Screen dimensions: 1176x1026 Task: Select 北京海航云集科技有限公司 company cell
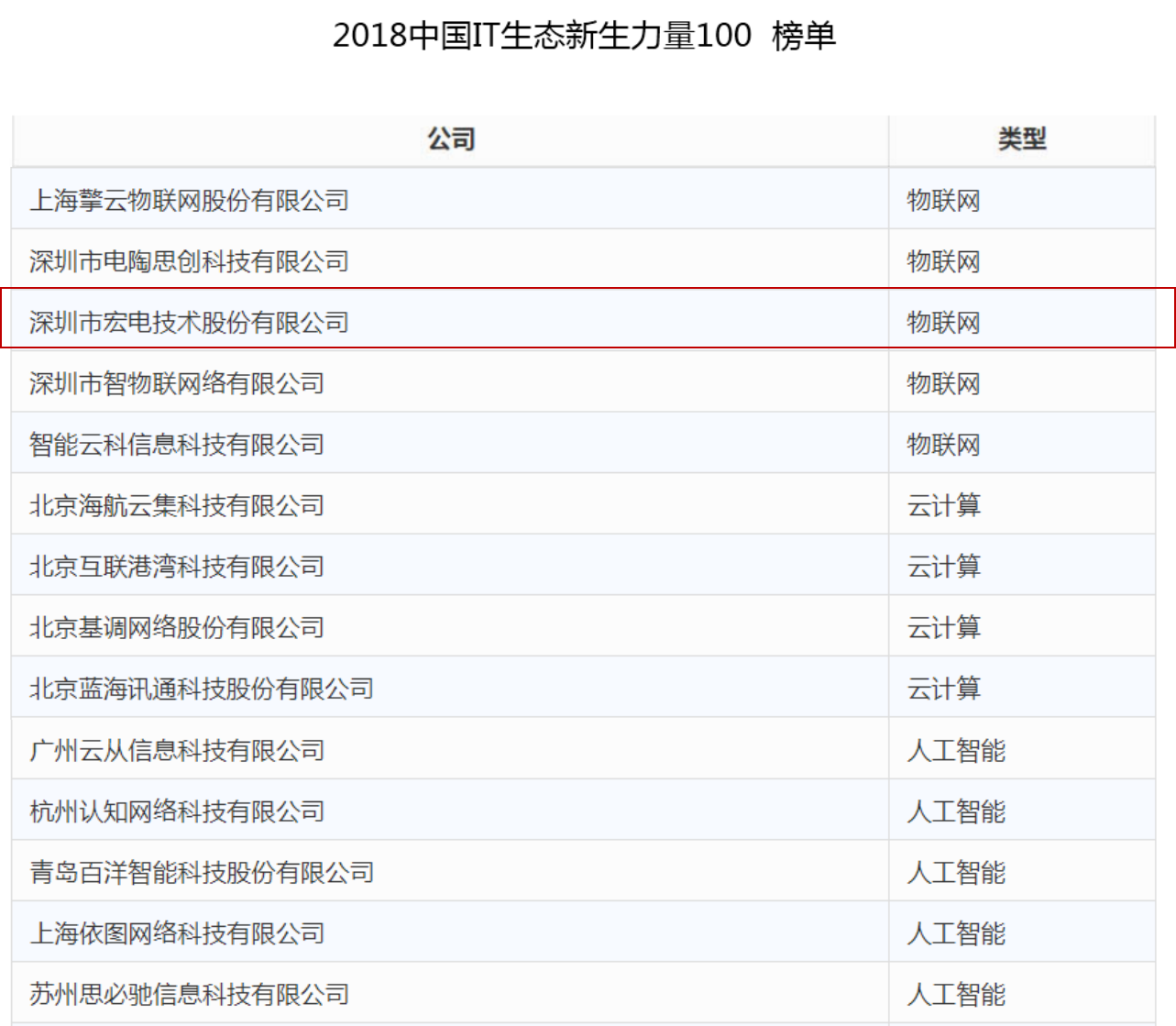click(x=177, y=505)
